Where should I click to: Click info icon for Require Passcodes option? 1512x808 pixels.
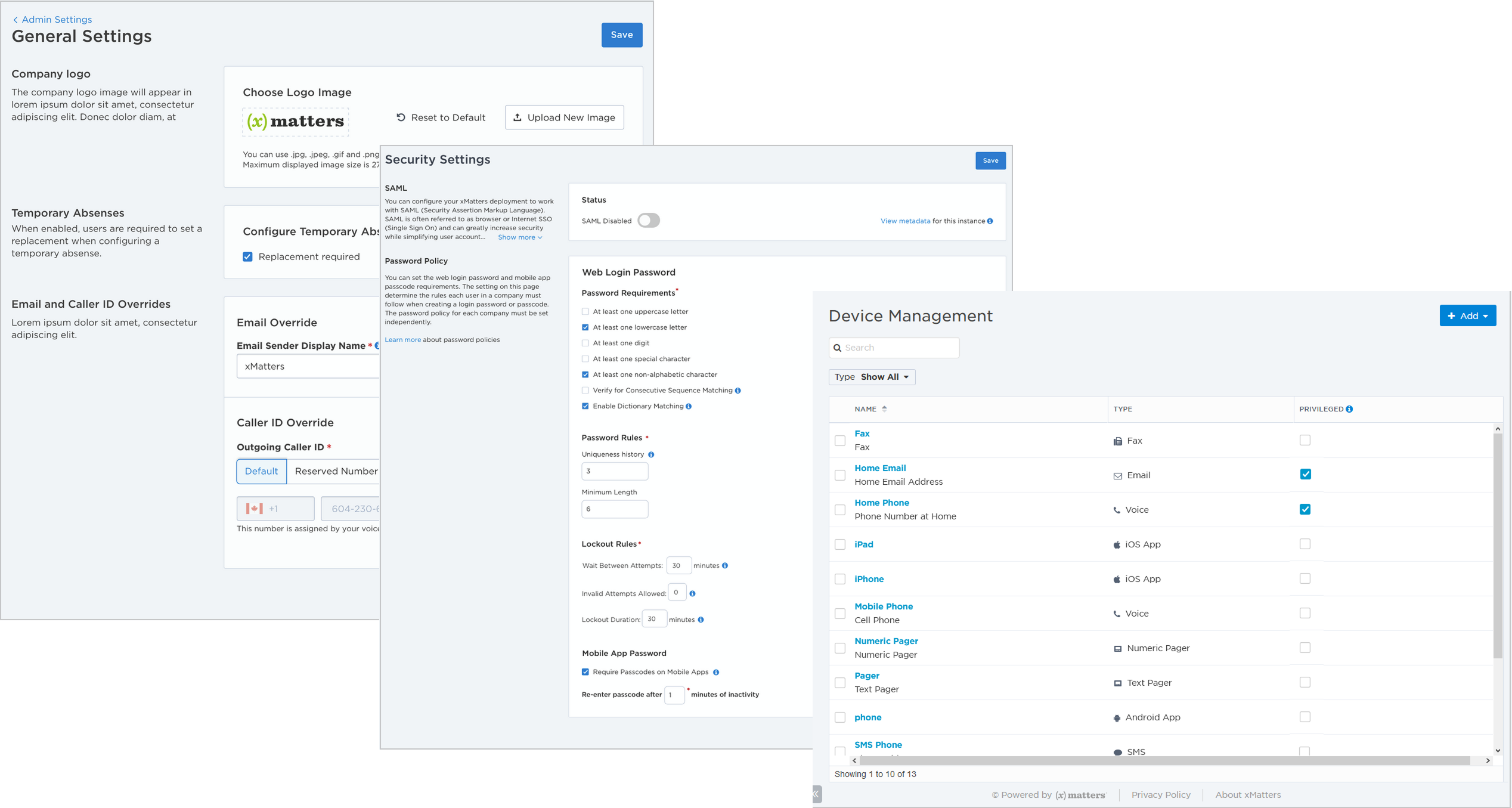pos(716,672)
